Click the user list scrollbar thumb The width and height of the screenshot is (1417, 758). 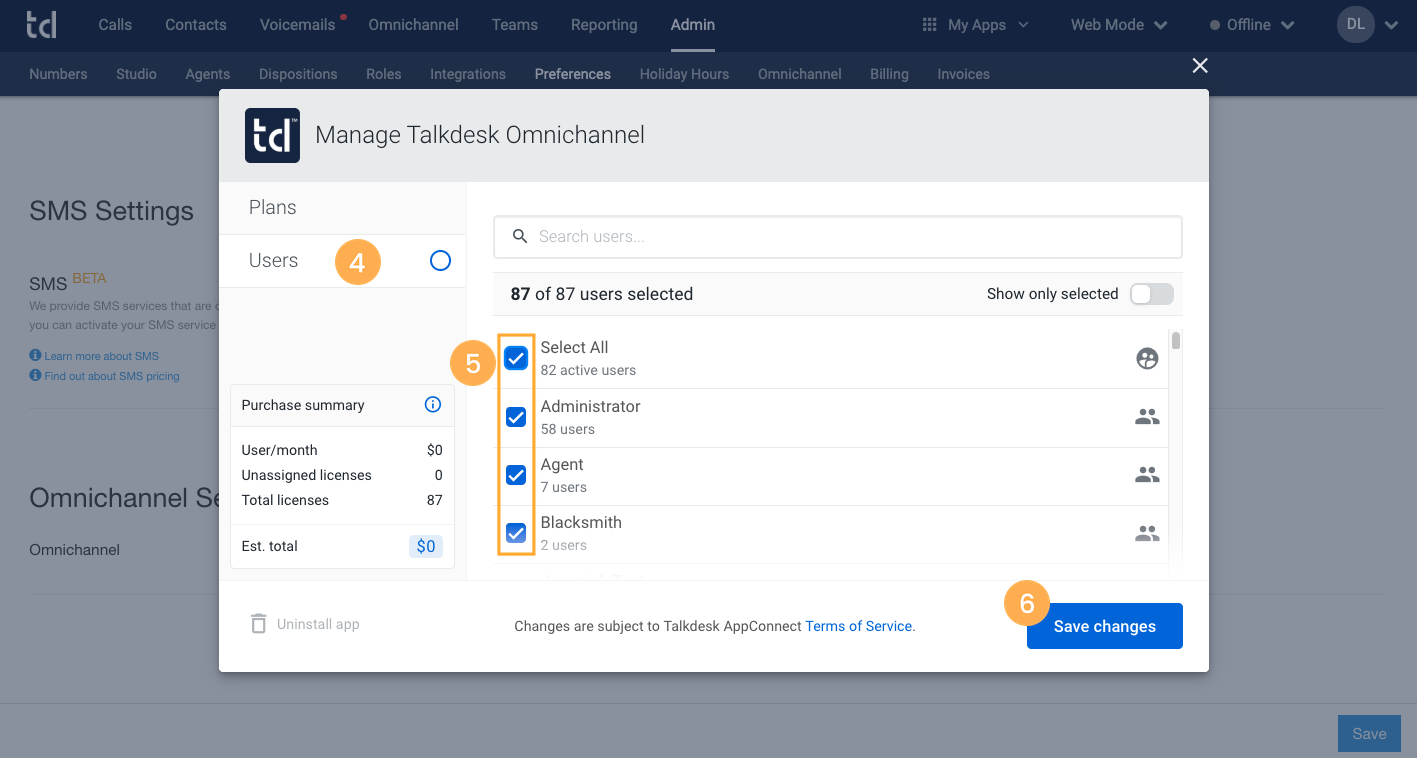tap(1176, 341)
